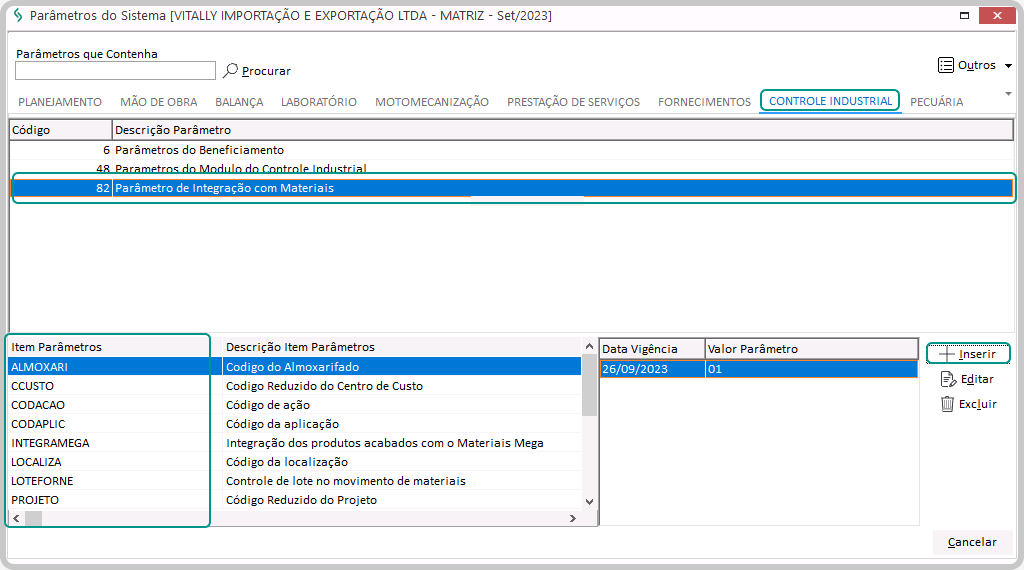The height and width of the screenshot is (570, 1024).
Task: Select the PRESTAÇÃO DE SERVIÇOS tab
Action: (573, 102)
